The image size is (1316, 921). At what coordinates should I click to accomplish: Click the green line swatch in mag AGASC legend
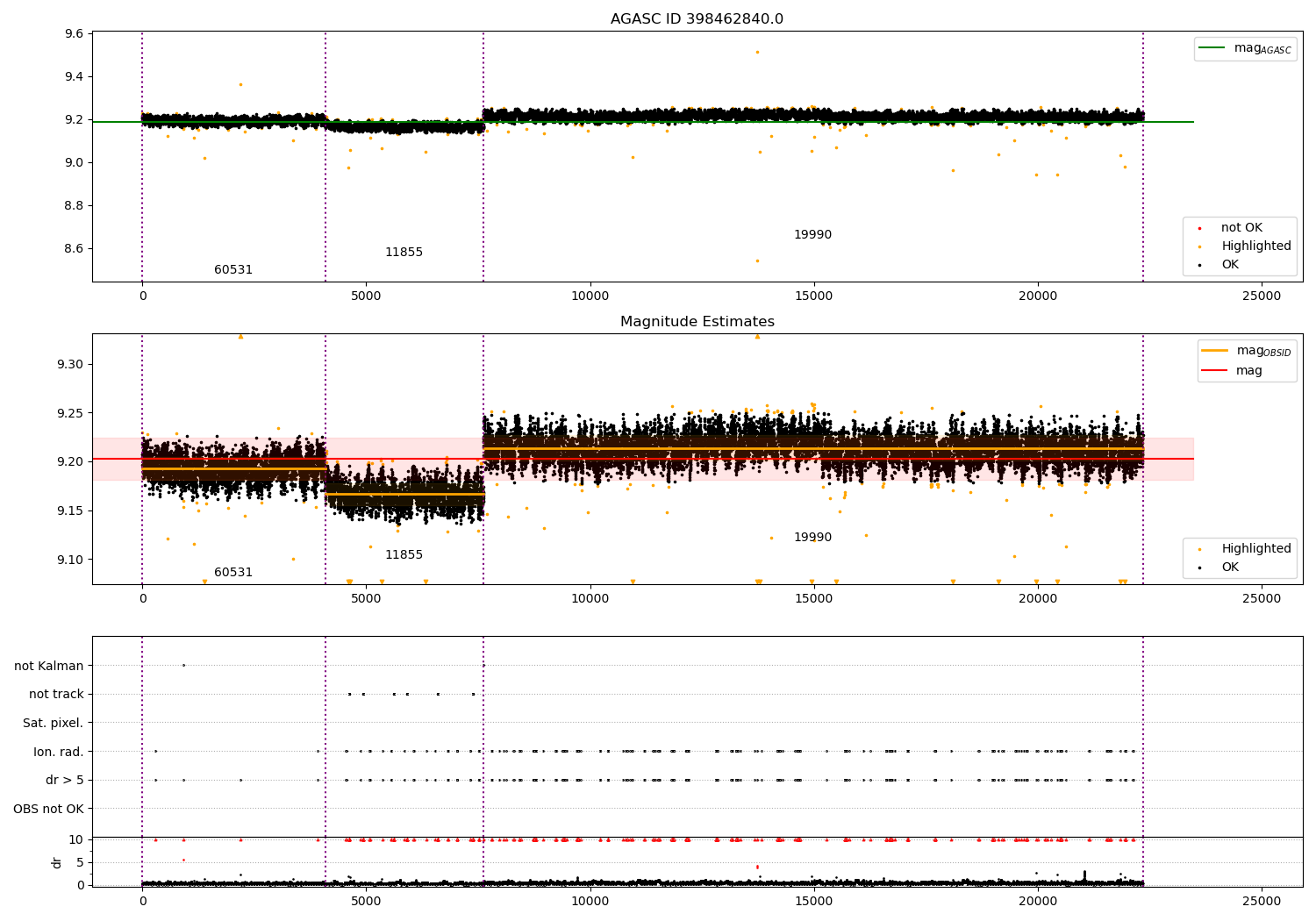pyautogui.click(x=1213, y=47)
